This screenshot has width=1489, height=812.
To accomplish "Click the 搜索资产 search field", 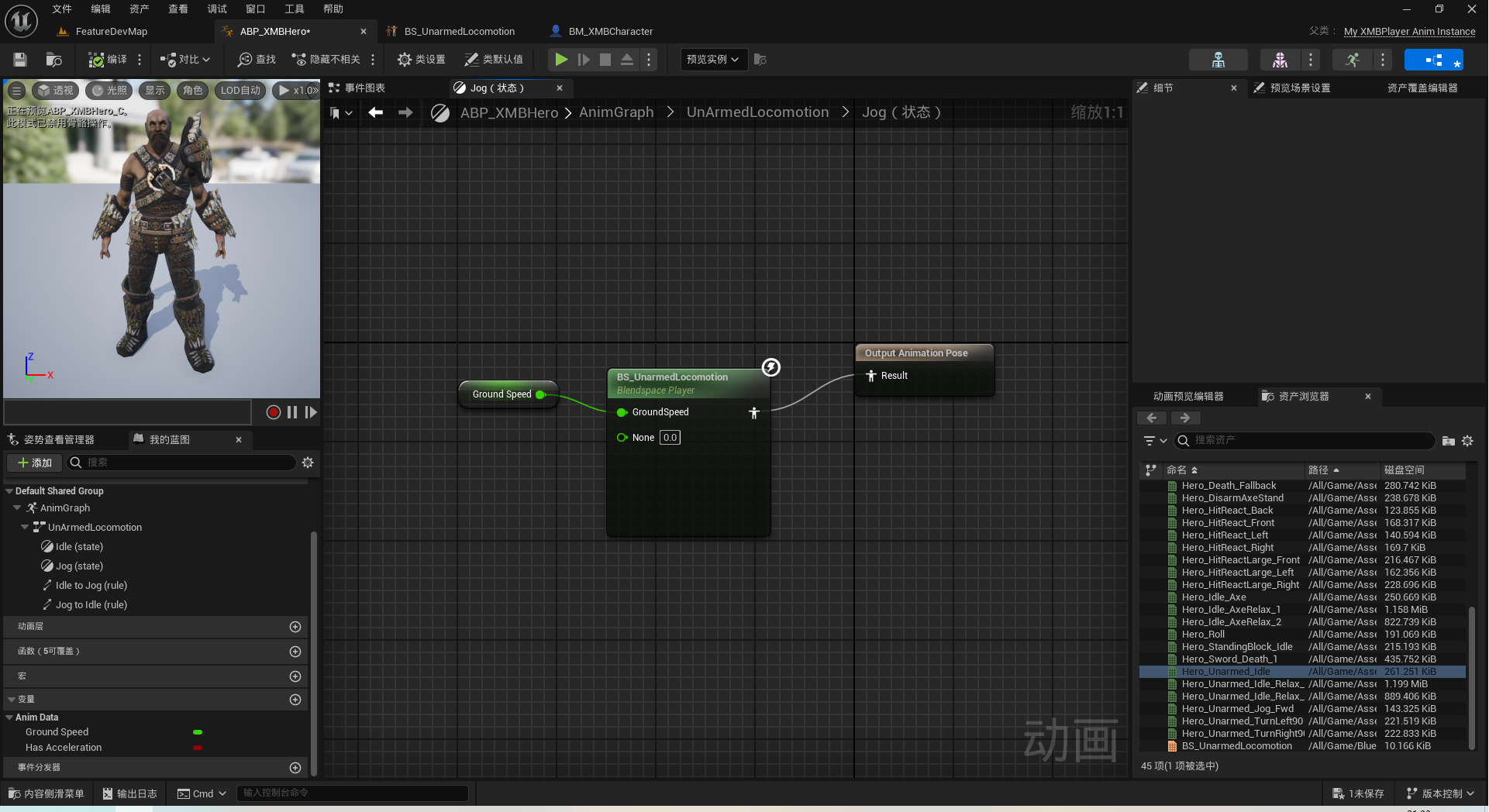I will 1305,441.
